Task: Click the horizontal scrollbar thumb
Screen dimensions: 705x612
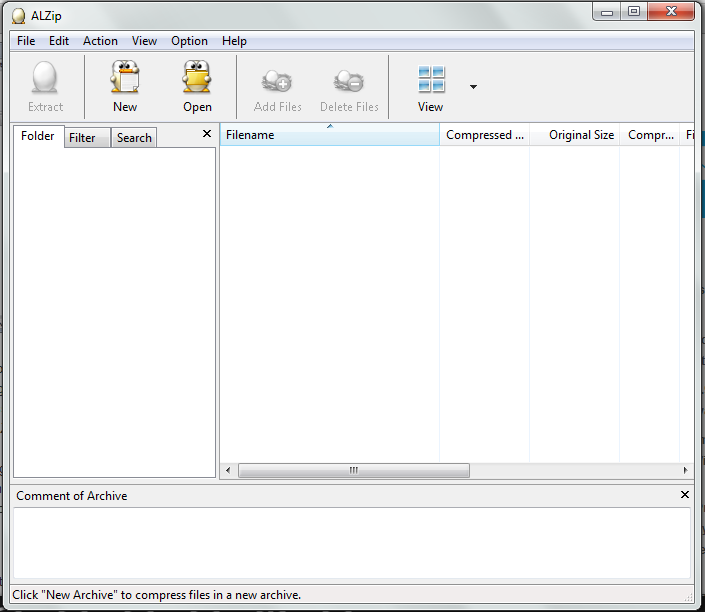Action: point(354,470)
